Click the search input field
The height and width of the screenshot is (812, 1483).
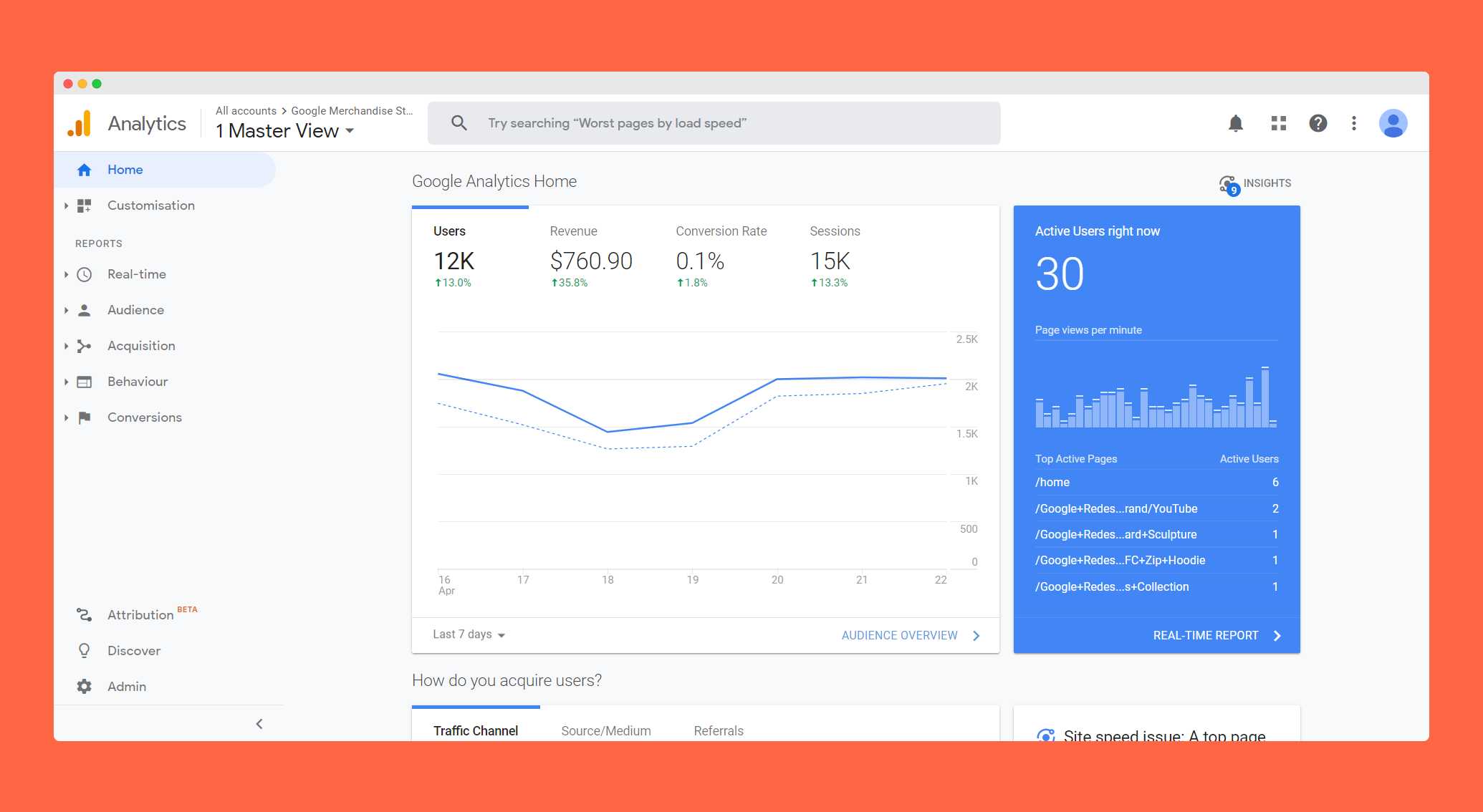714,123
